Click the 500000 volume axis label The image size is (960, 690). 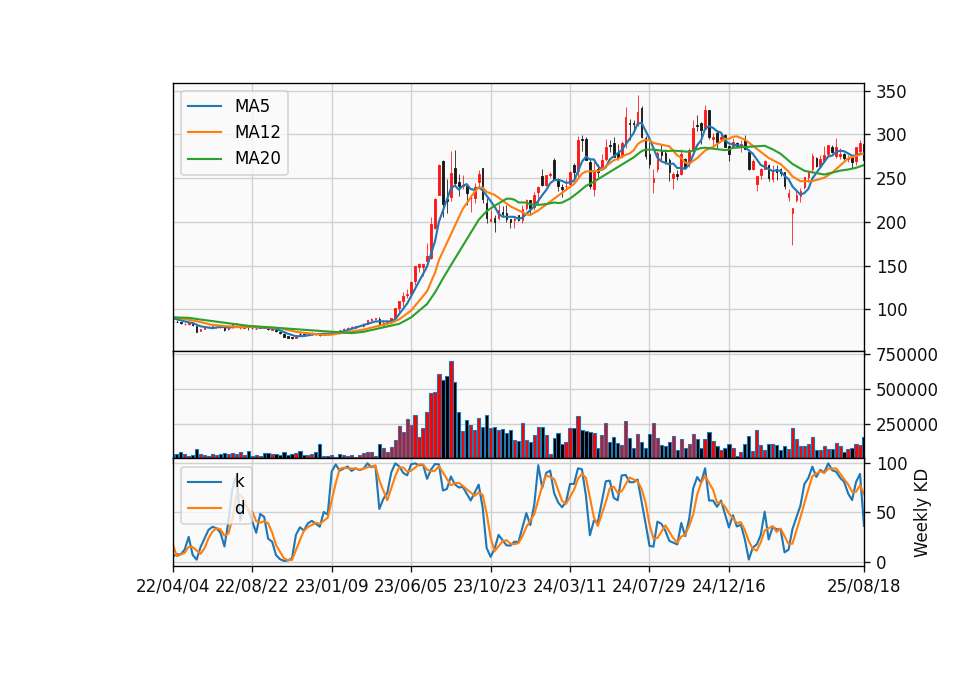[x=907, y=390]
